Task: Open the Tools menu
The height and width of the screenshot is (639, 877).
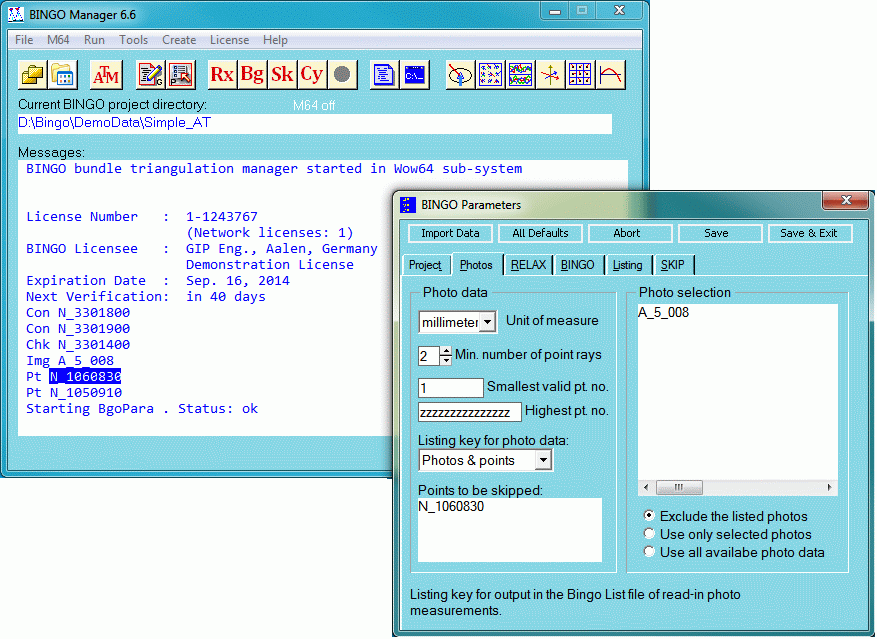Action: [x=133, y=40]
